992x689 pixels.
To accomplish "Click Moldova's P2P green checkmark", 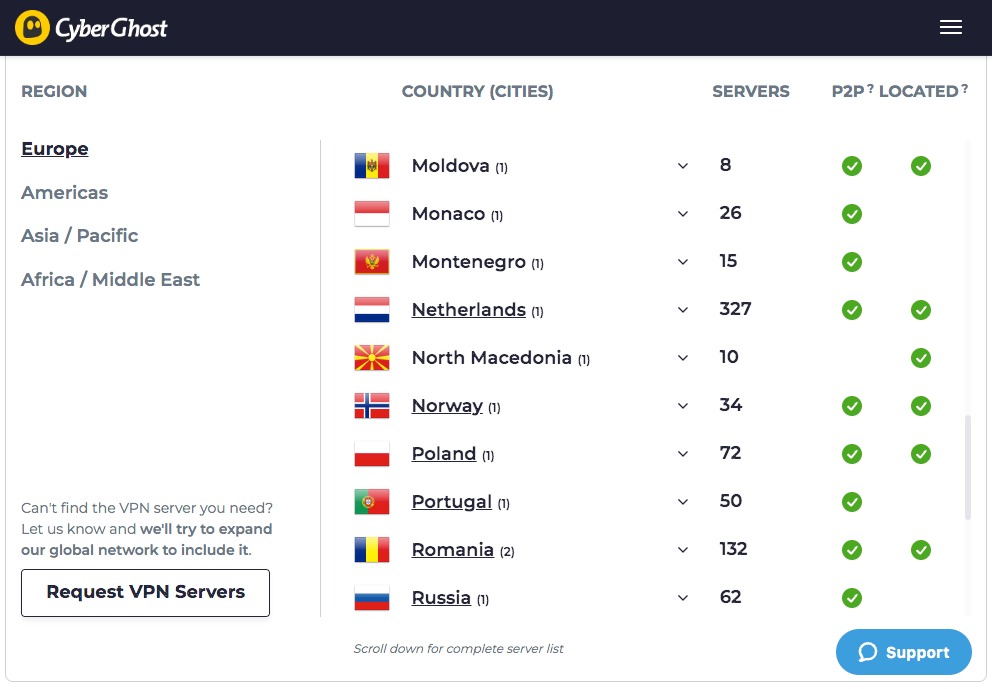I will (852, 166).
